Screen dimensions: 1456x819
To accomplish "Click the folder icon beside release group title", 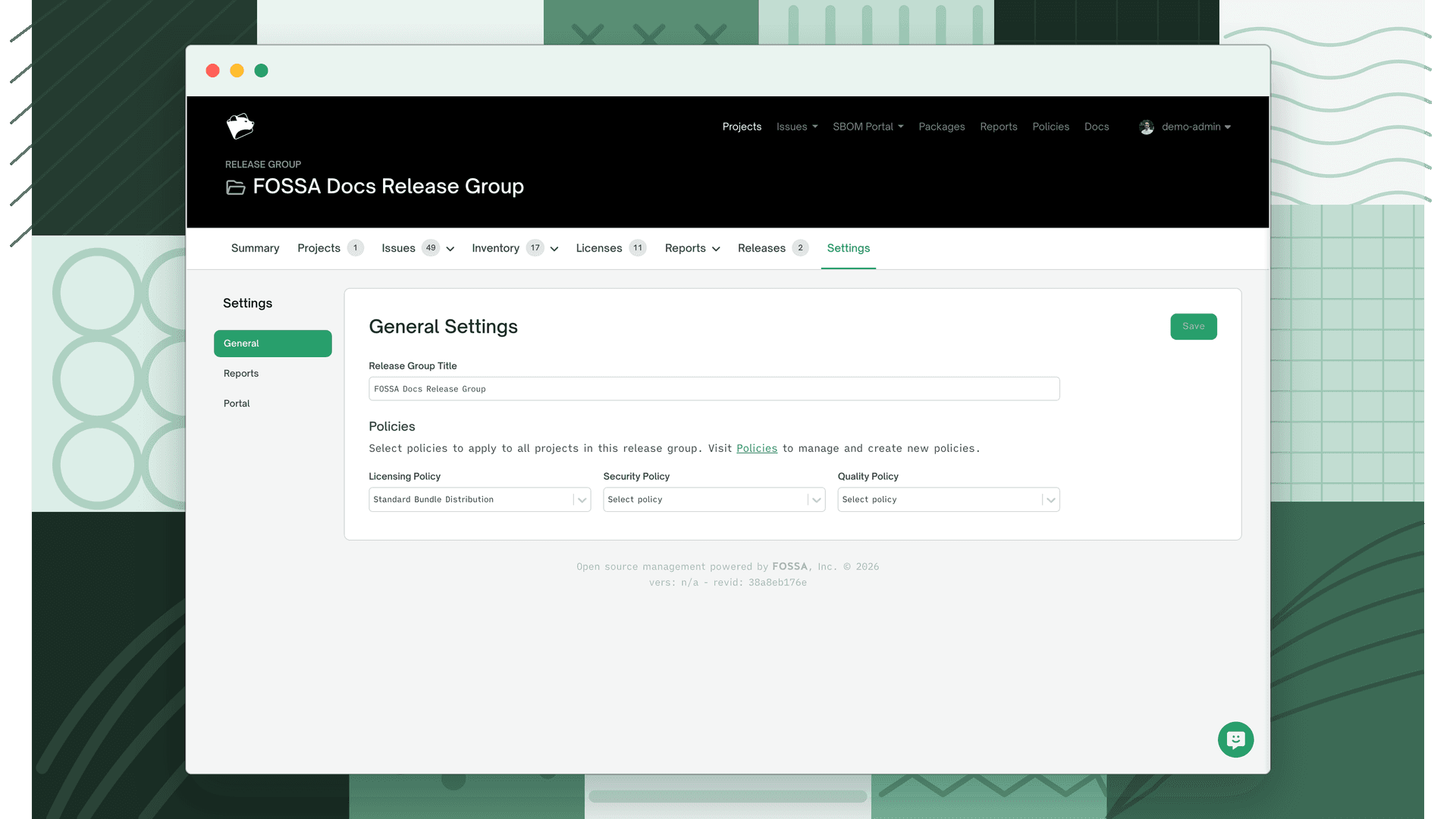I will coord(236,187).
